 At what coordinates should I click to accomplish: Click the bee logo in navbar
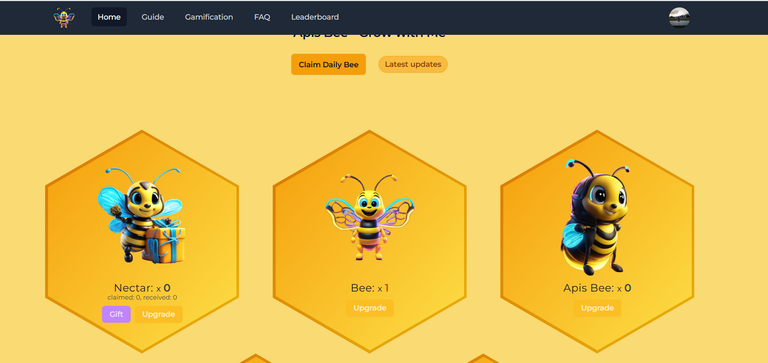point(64,17)
